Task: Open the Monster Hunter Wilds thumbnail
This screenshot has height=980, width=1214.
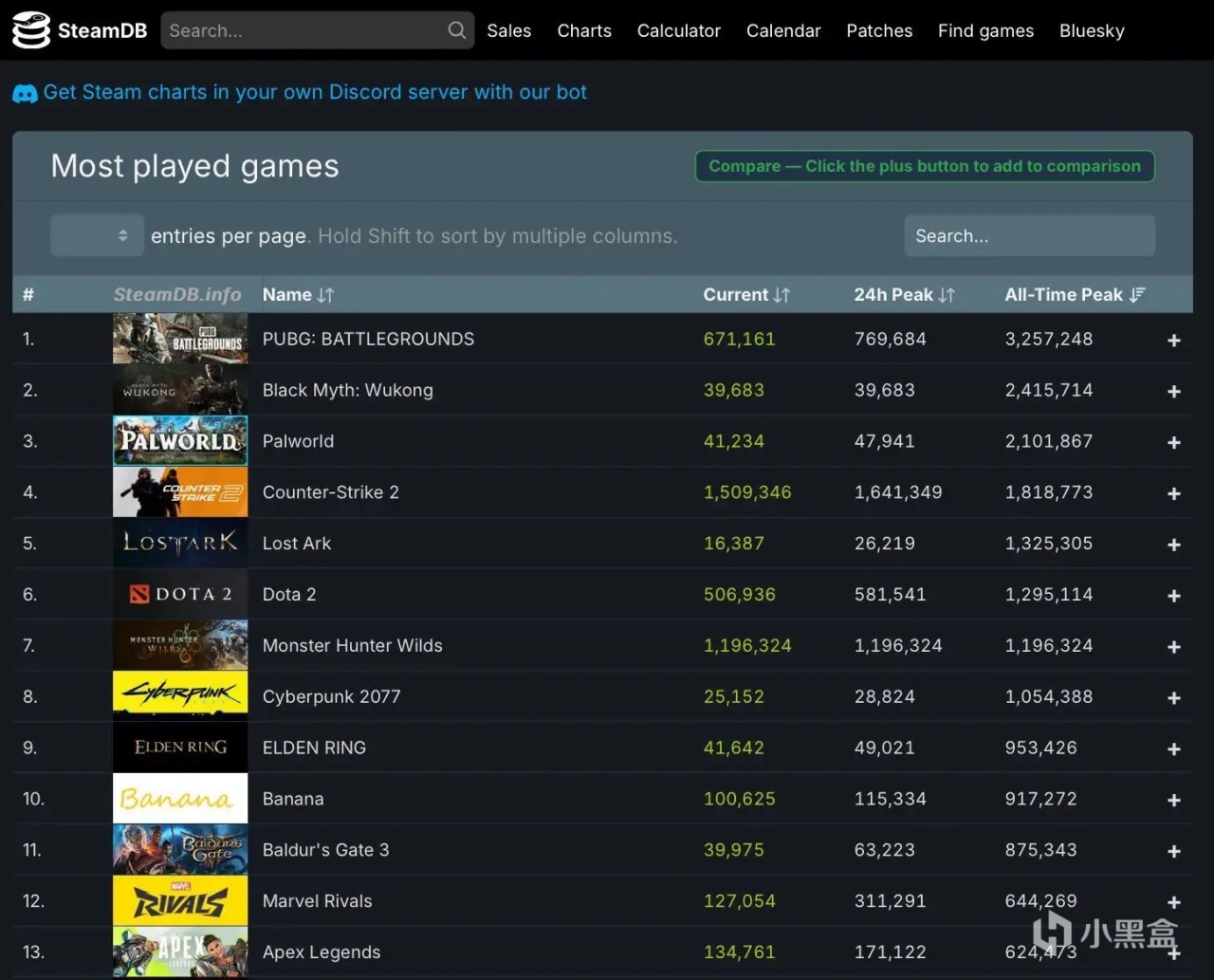Action: (x=180, y=646)
